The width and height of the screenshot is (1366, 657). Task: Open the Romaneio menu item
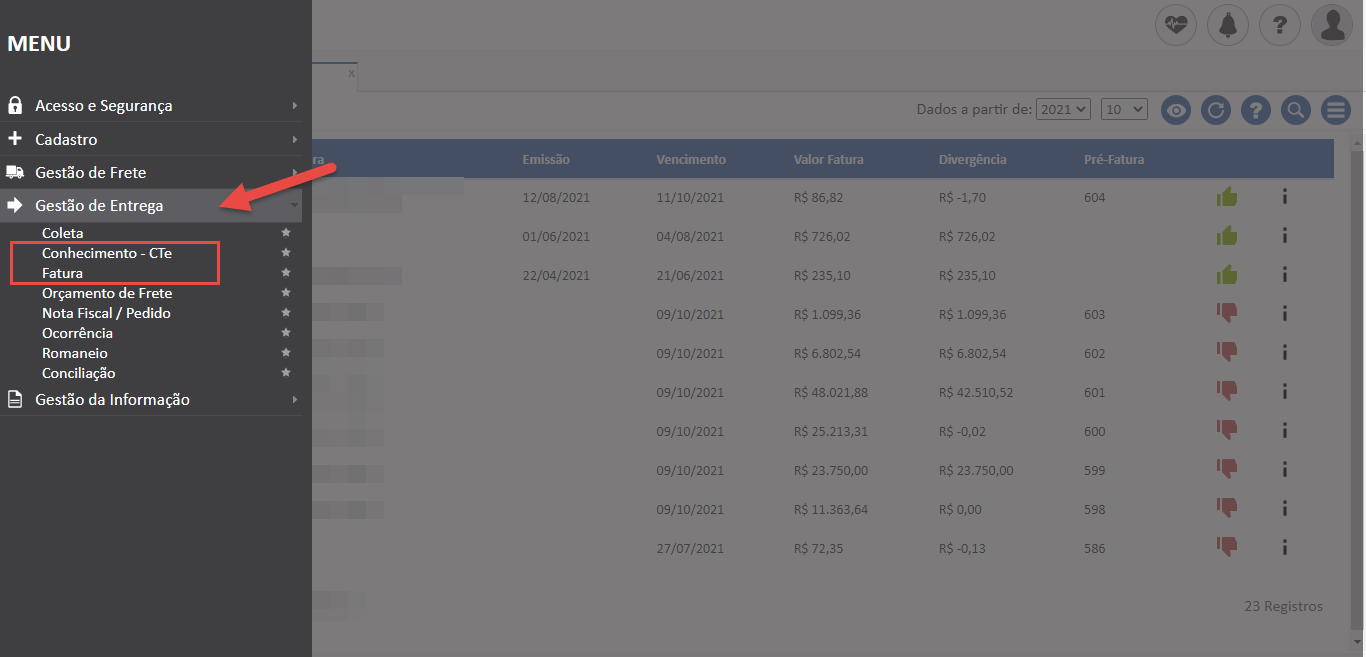pyautogui.click(x=75, y=353)
